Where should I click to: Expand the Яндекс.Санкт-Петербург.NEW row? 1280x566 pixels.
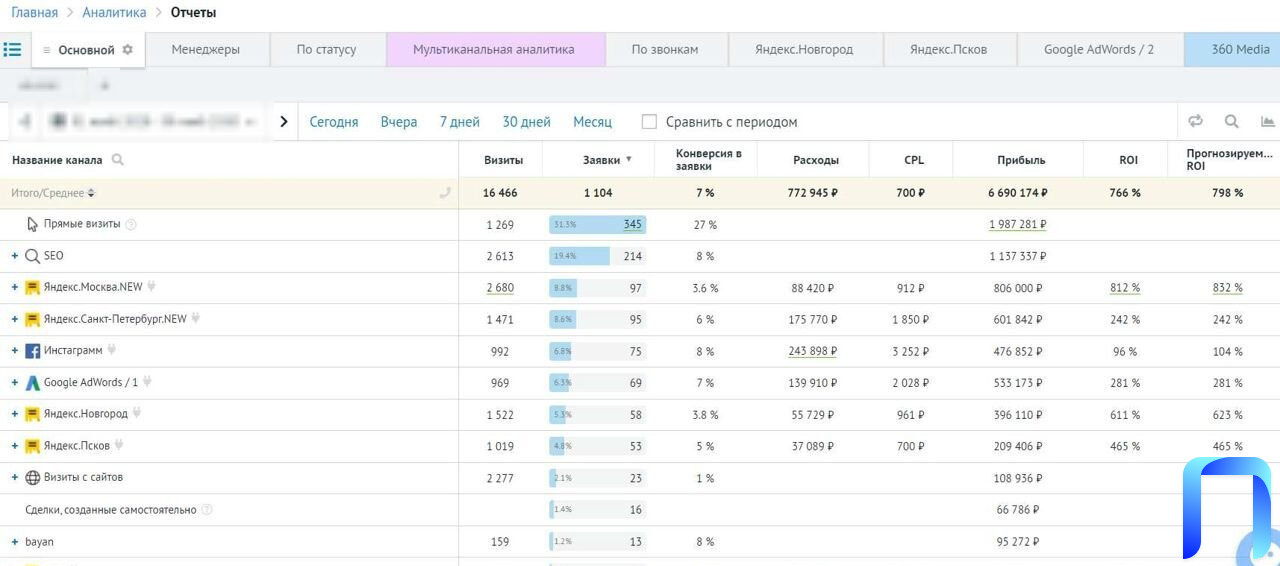[15, 320]
